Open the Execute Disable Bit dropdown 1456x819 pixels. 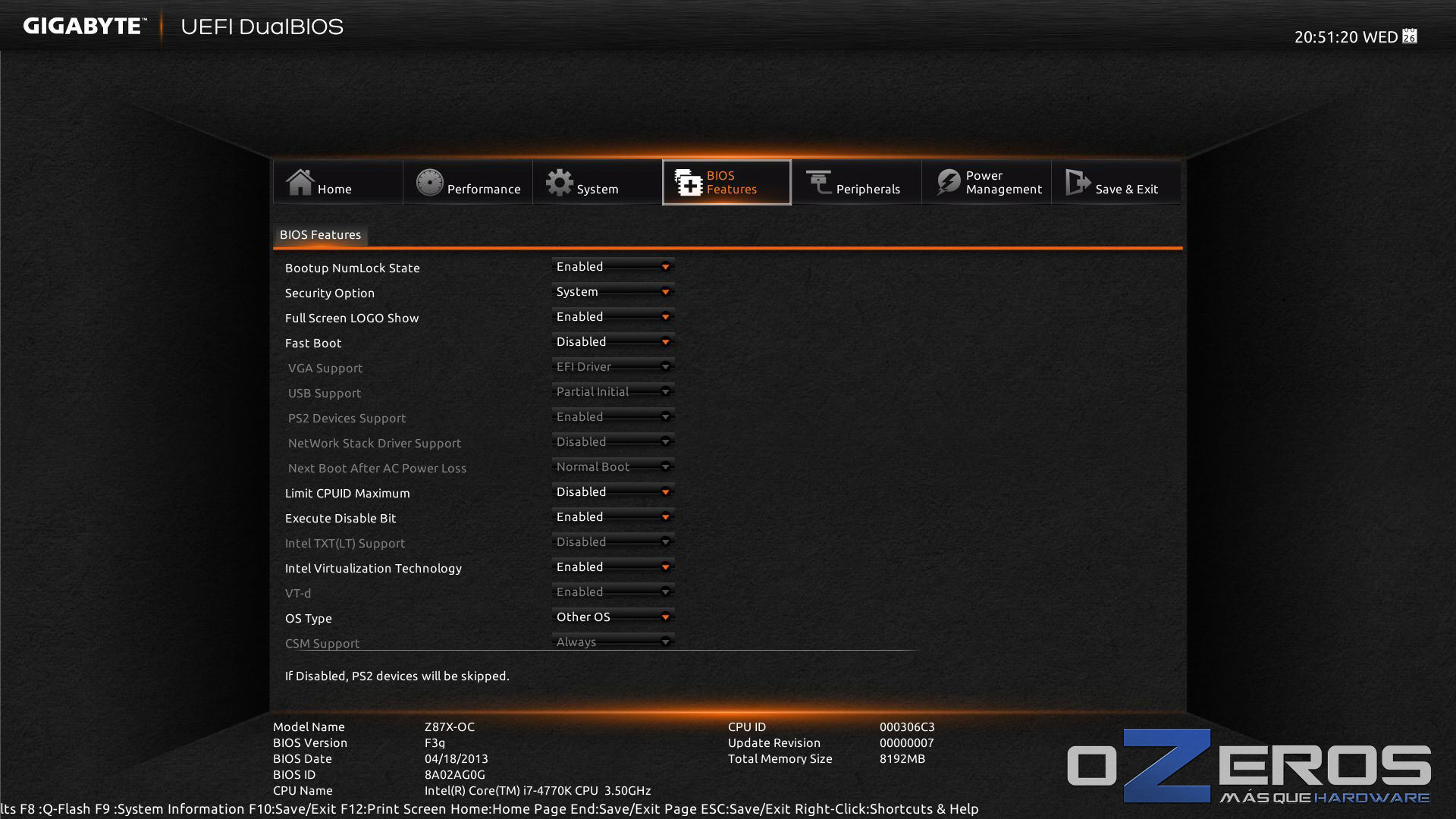coord(613,517)
